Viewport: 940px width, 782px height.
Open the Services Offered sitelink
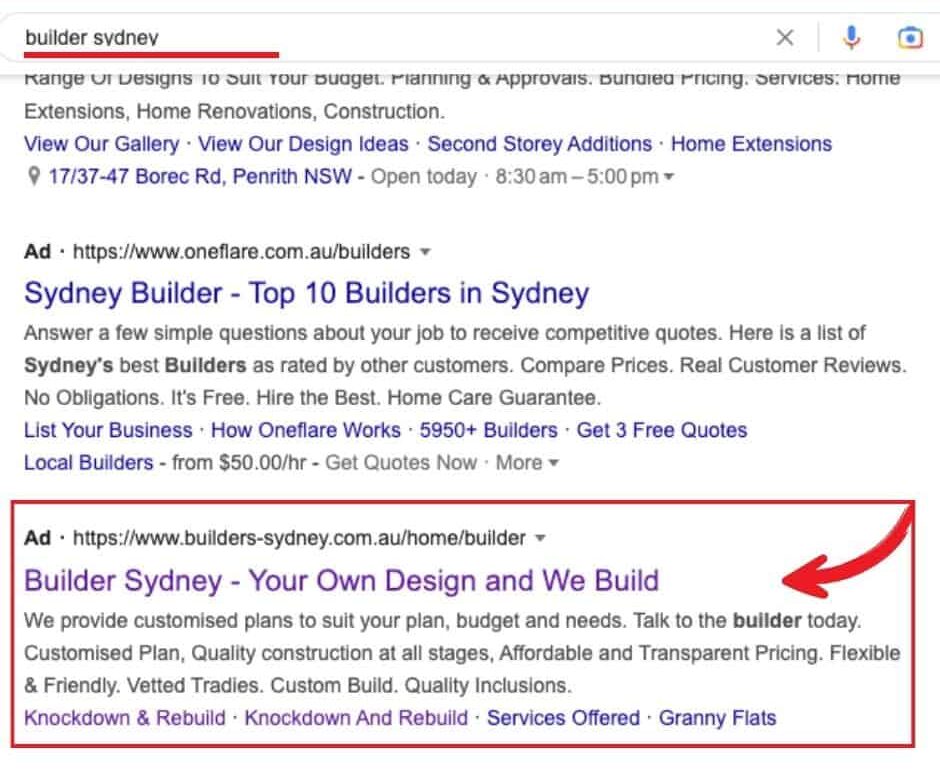pos(563,718)
